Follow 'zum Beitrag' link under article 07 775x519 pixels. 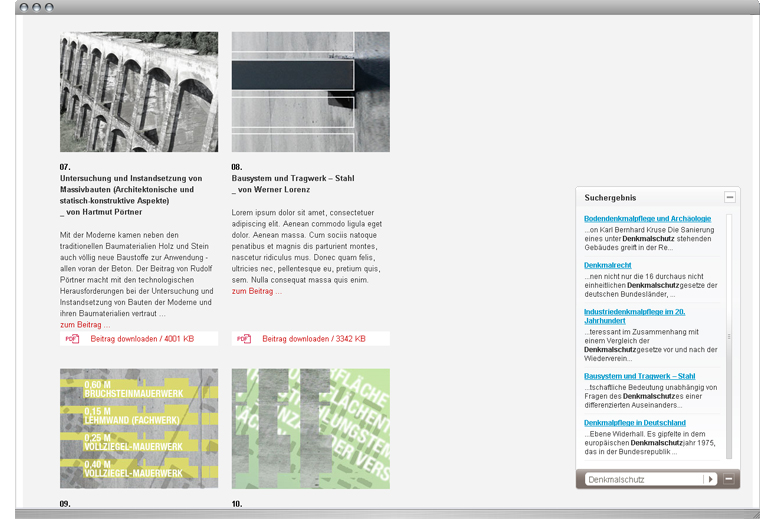(x=85, y=325)
